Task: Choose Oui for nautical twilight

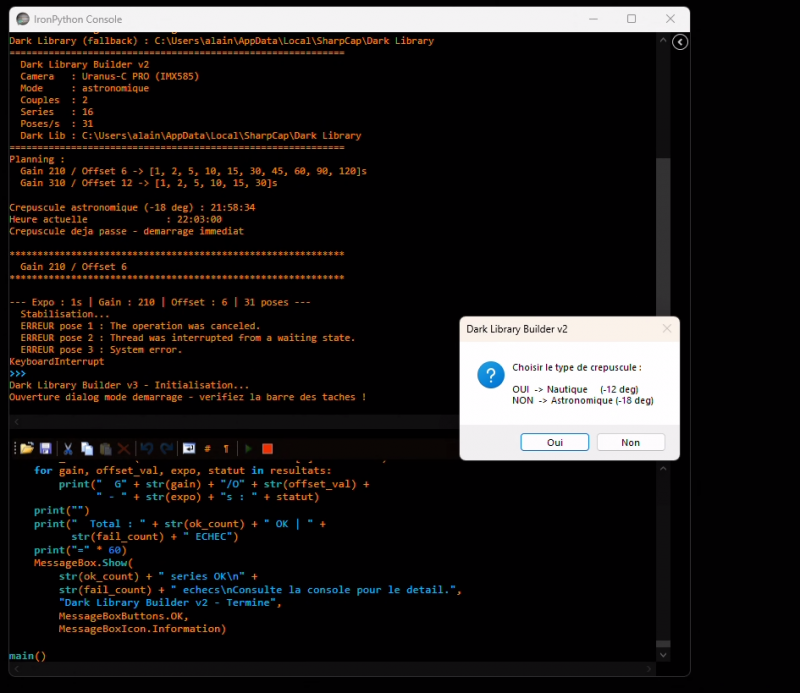Action: coord(555,442)
